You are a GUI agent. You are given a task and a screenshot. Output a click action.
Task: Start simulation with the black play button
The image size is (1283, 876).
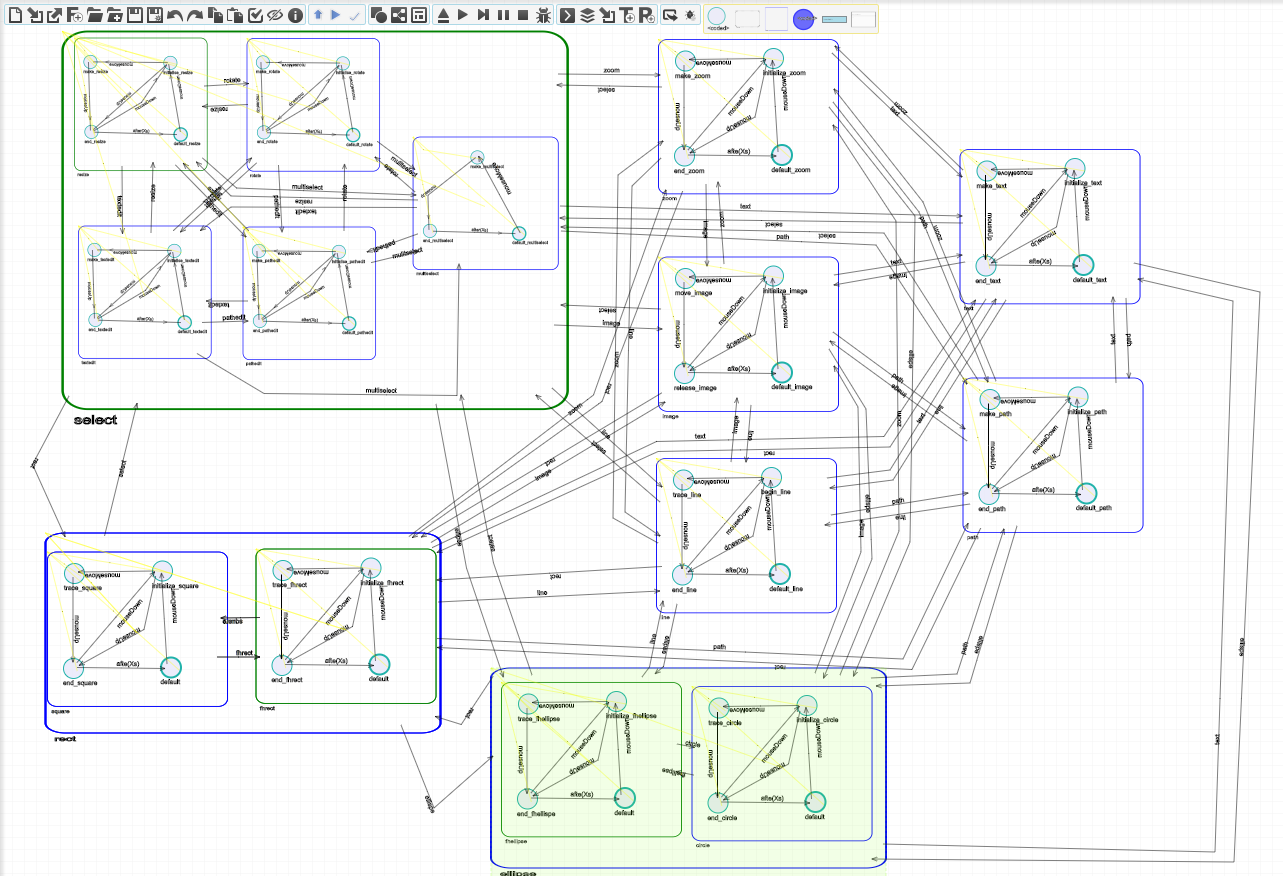463,15
